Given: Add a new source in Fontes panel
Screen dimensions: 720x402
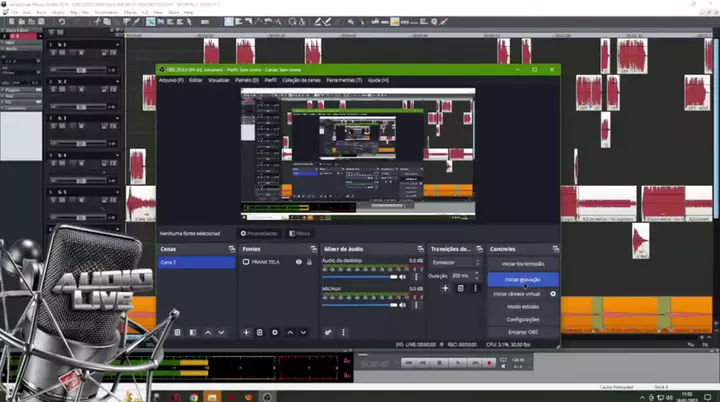Looking at the screenshot, I should [x=246, y=332].
